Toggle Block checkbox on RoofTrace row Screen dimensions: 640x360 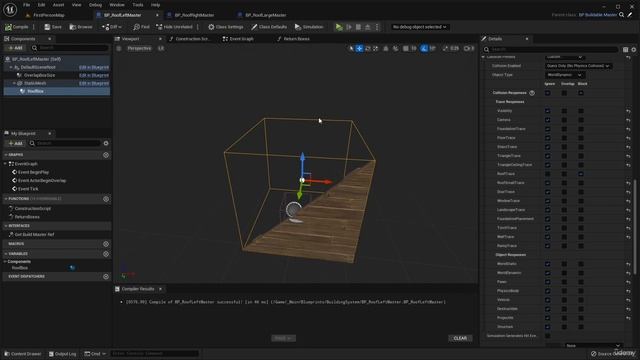pos(581,174)
